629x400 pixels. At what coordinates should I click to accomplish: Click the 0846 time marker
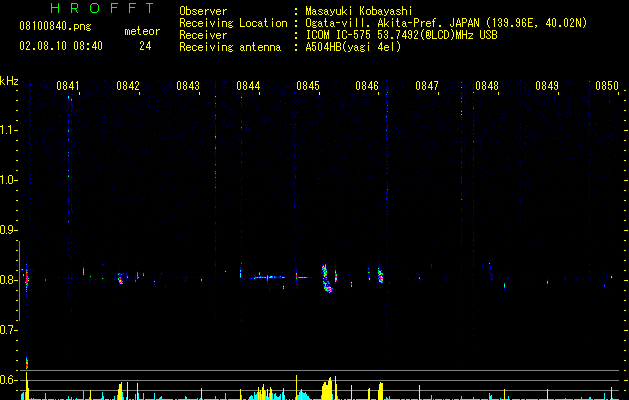pyautogui.click(x=367, y=86)
